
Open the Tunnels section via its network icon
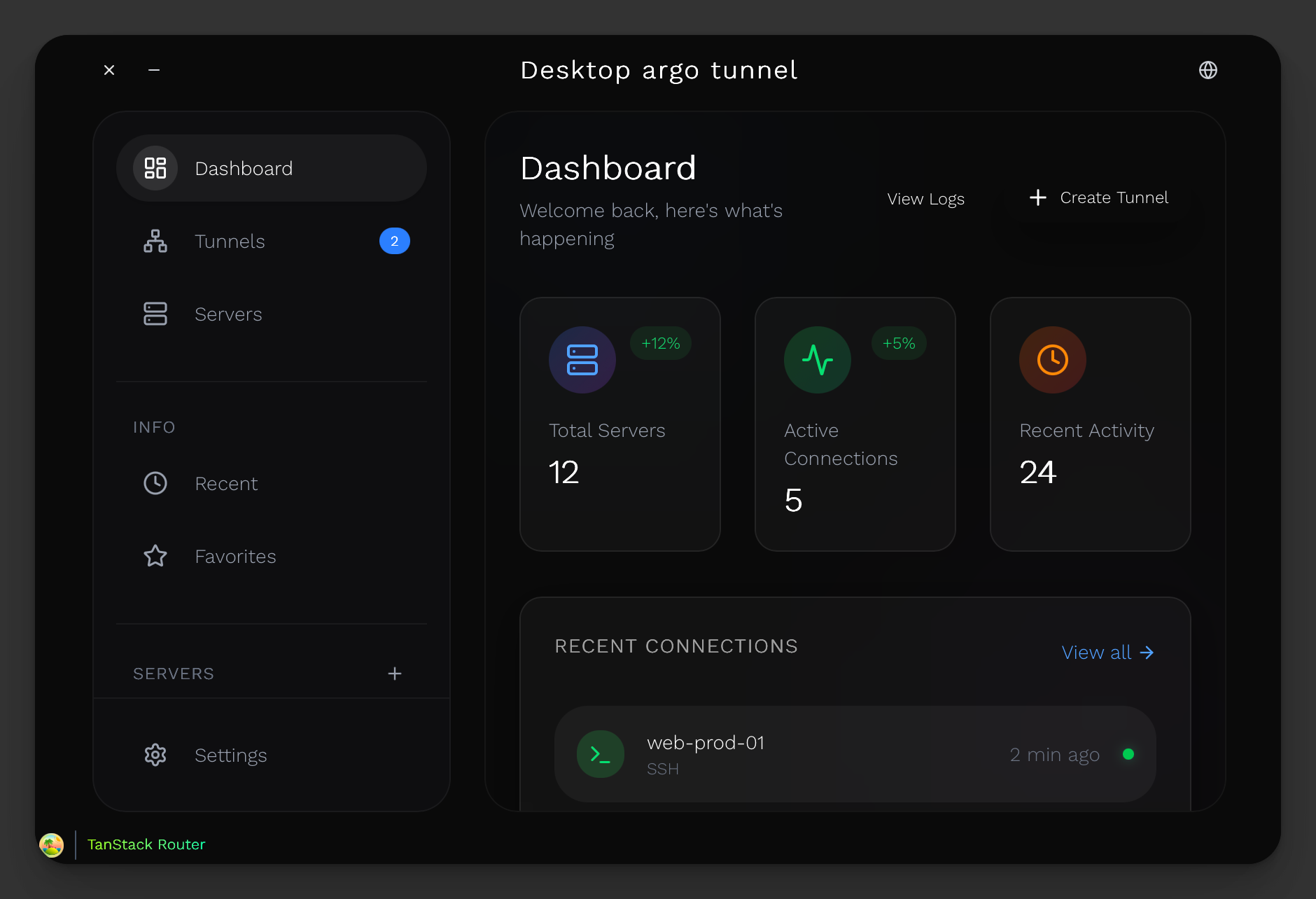click(x=155, y=241)
